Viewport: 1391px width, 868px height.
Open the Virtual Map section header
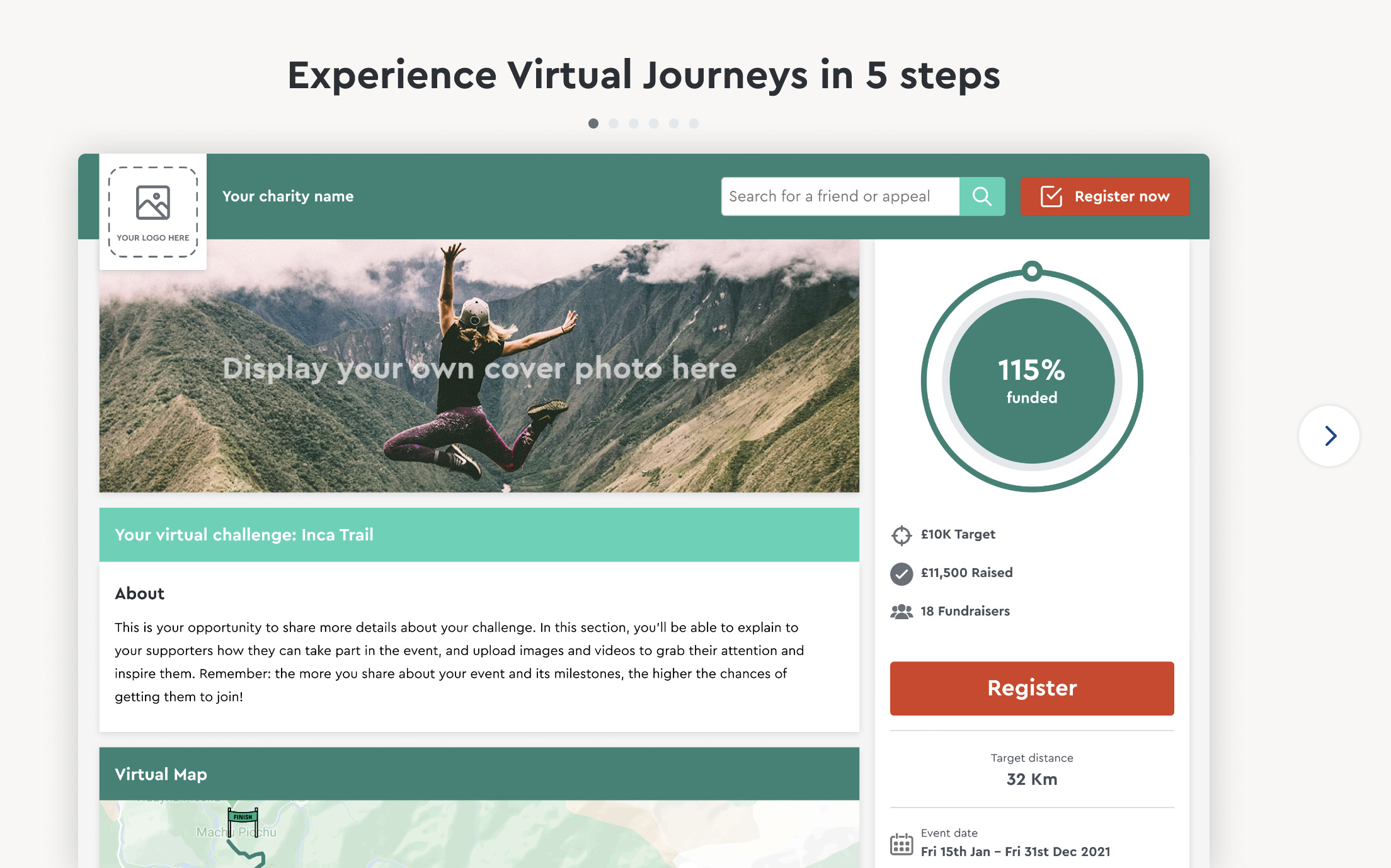[479, 774]
